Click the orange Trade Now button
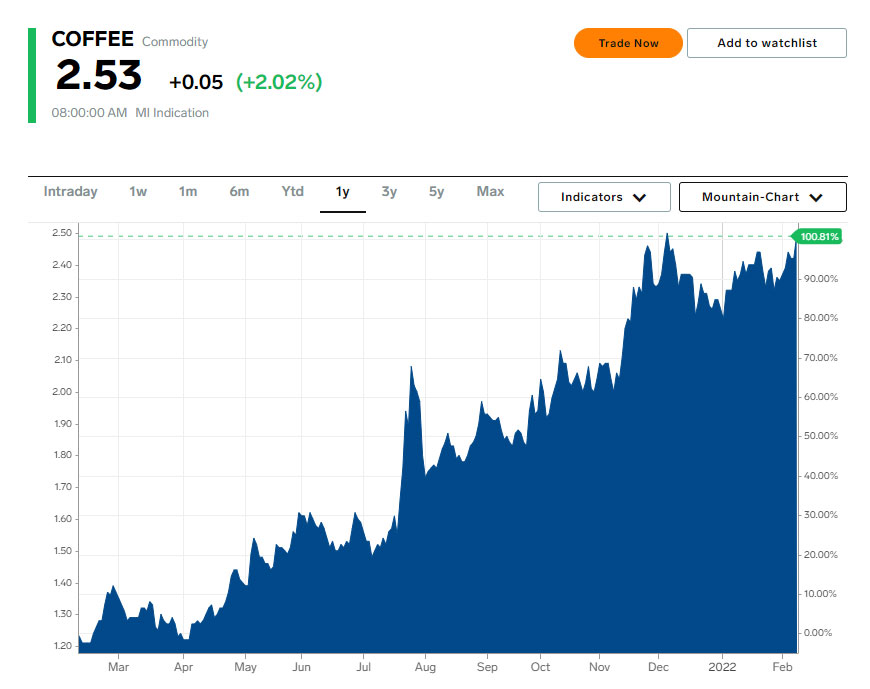The height and width of the screenshot is (689, 870). point(628,43)
